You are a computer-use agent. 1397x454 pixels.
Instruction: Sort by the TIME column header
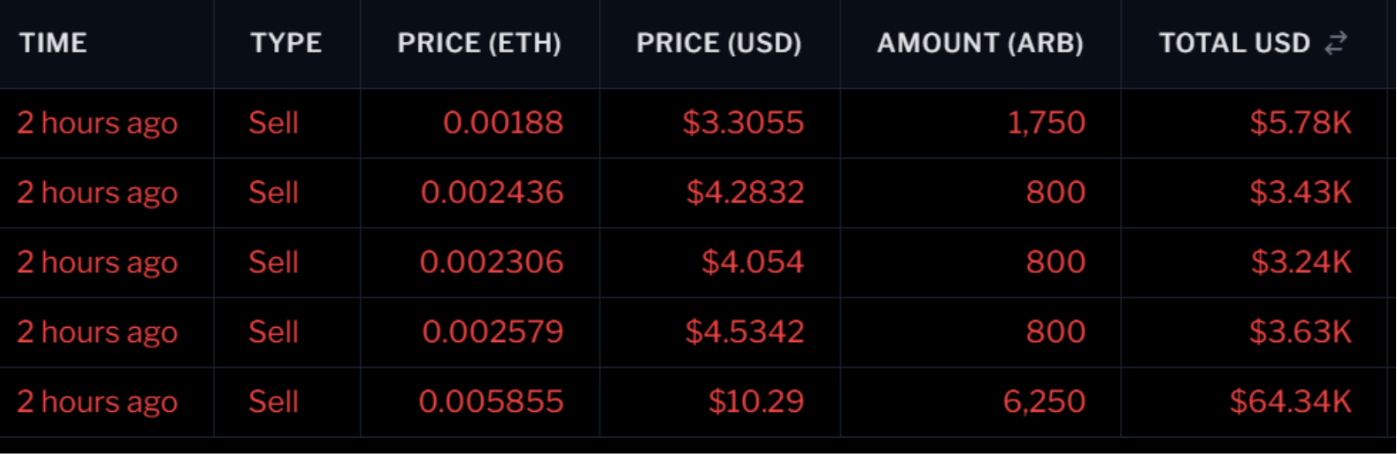pyautogui.click(x=53, y=43)
